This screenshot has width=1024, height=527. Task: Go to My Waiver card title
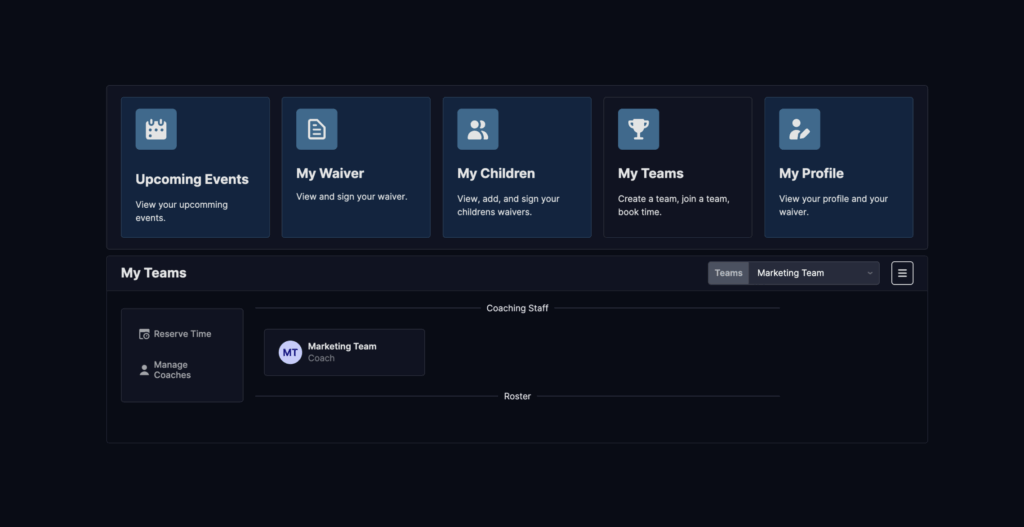[330, 174]
